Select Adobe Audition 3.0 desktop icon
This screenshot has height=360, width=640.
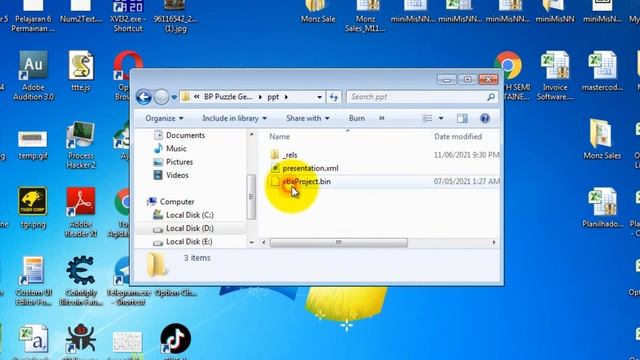coord(33,76)
